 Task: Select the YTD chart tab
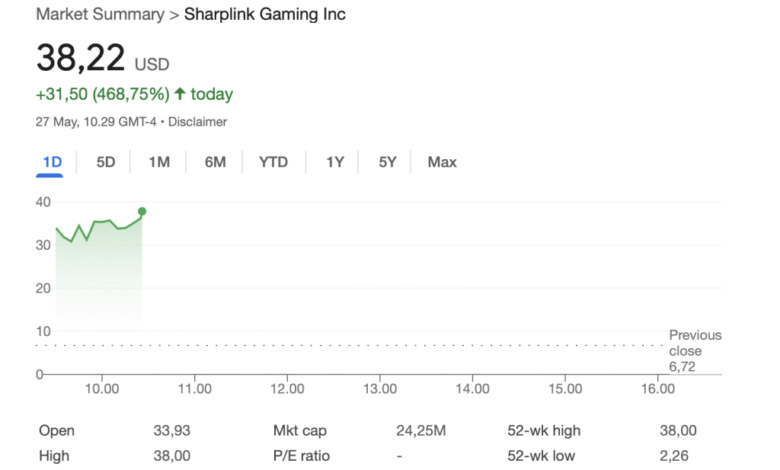tap(273, 162)
